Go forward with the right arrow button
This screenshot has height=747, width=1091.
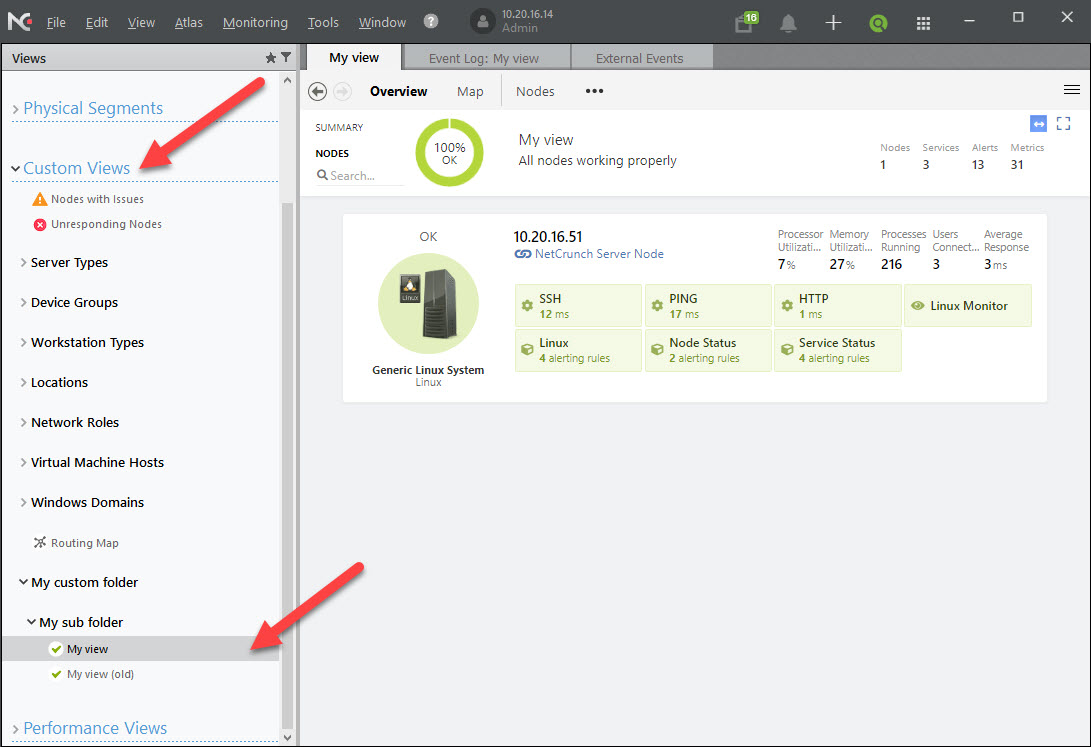(x=342, y=91)
